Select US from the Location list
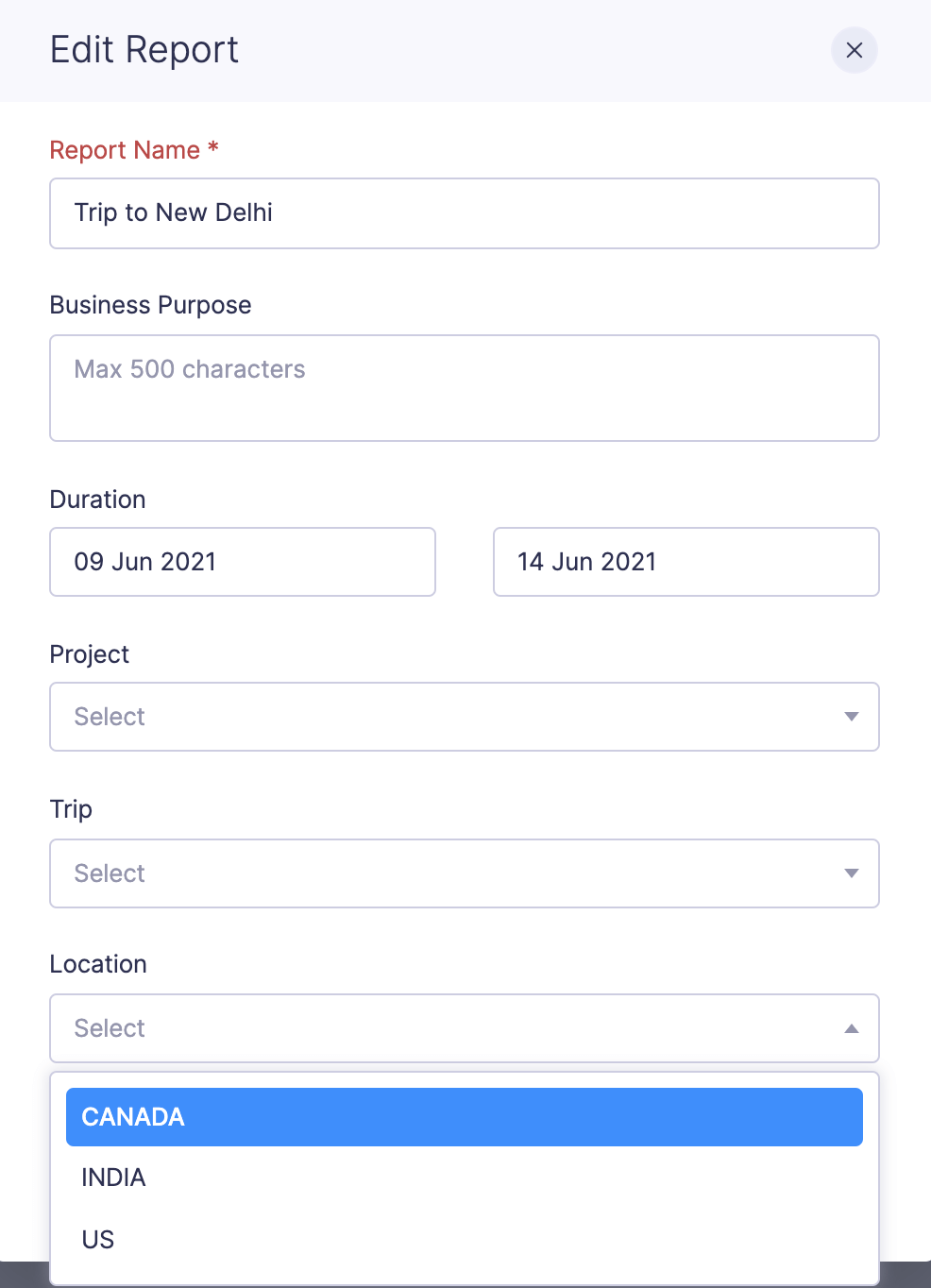Image resolution: width=931 pixels, height=1288 pixels. (x=465, y=1239)
